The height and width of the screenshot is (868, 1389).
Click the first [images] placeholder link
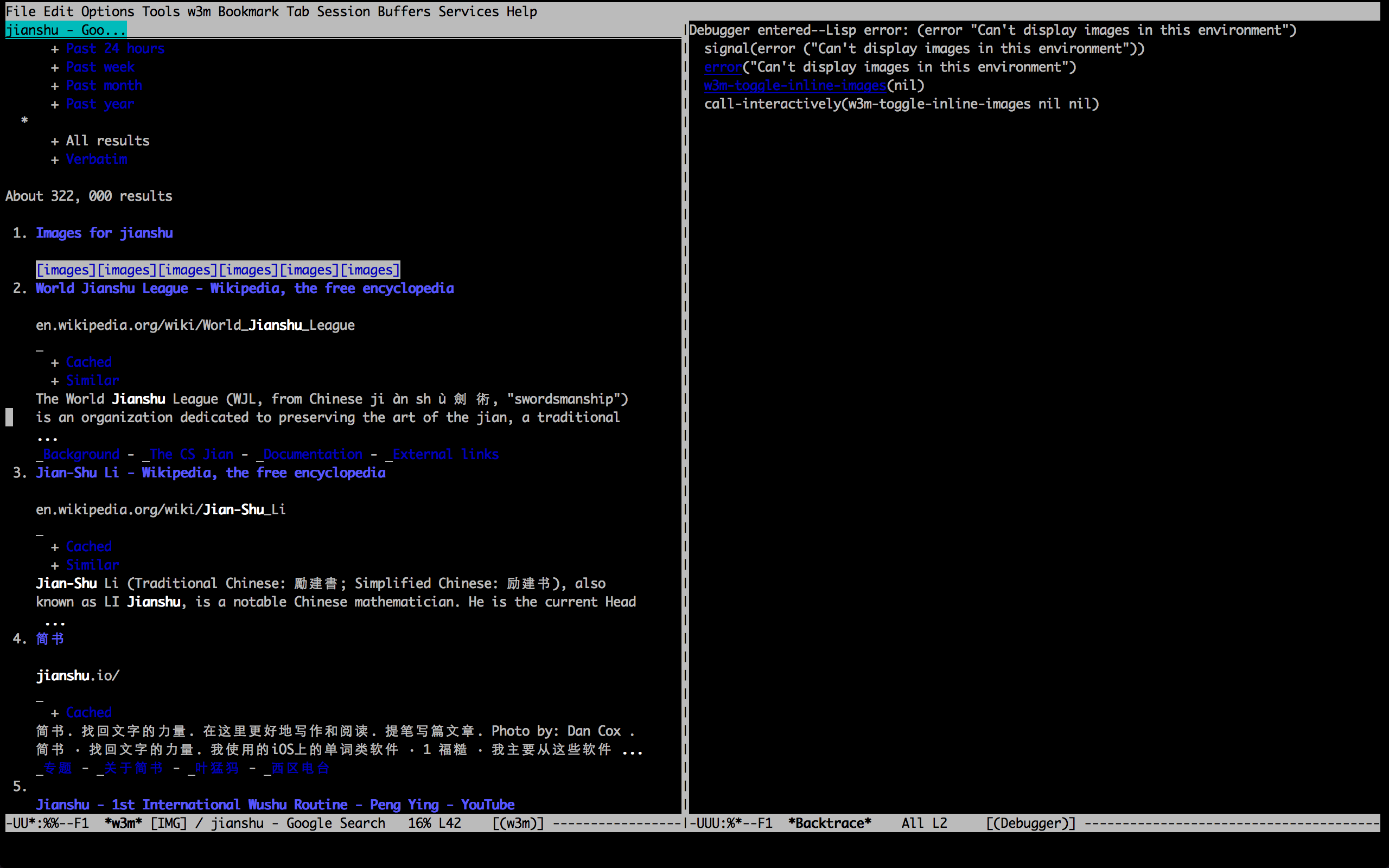66,270
